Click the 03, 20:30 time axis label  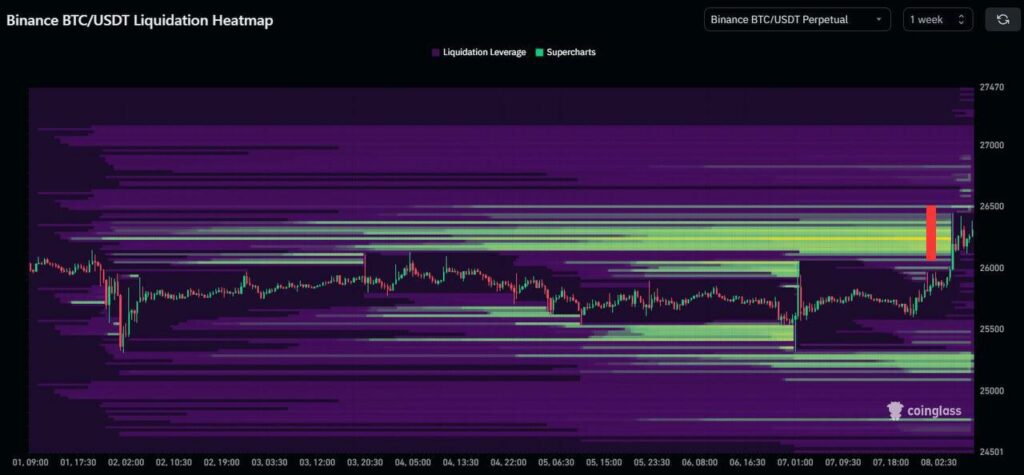coord(365,463)
